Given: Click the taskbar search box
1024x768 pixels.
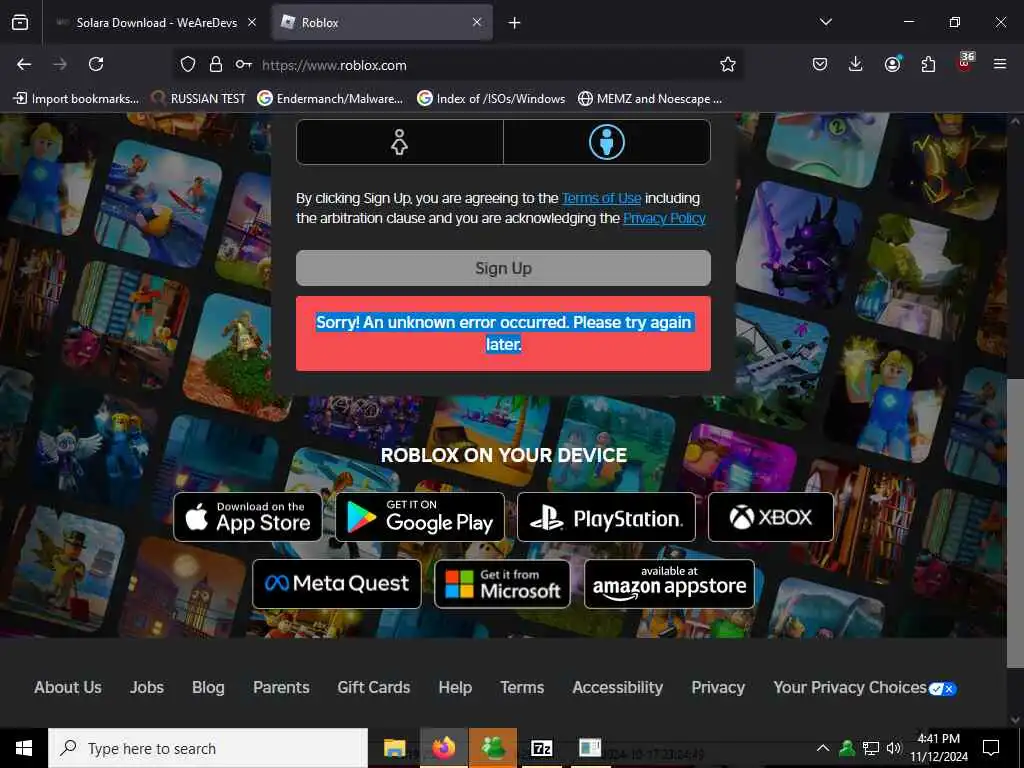Looking at the screenshot, I should [208, 748].
